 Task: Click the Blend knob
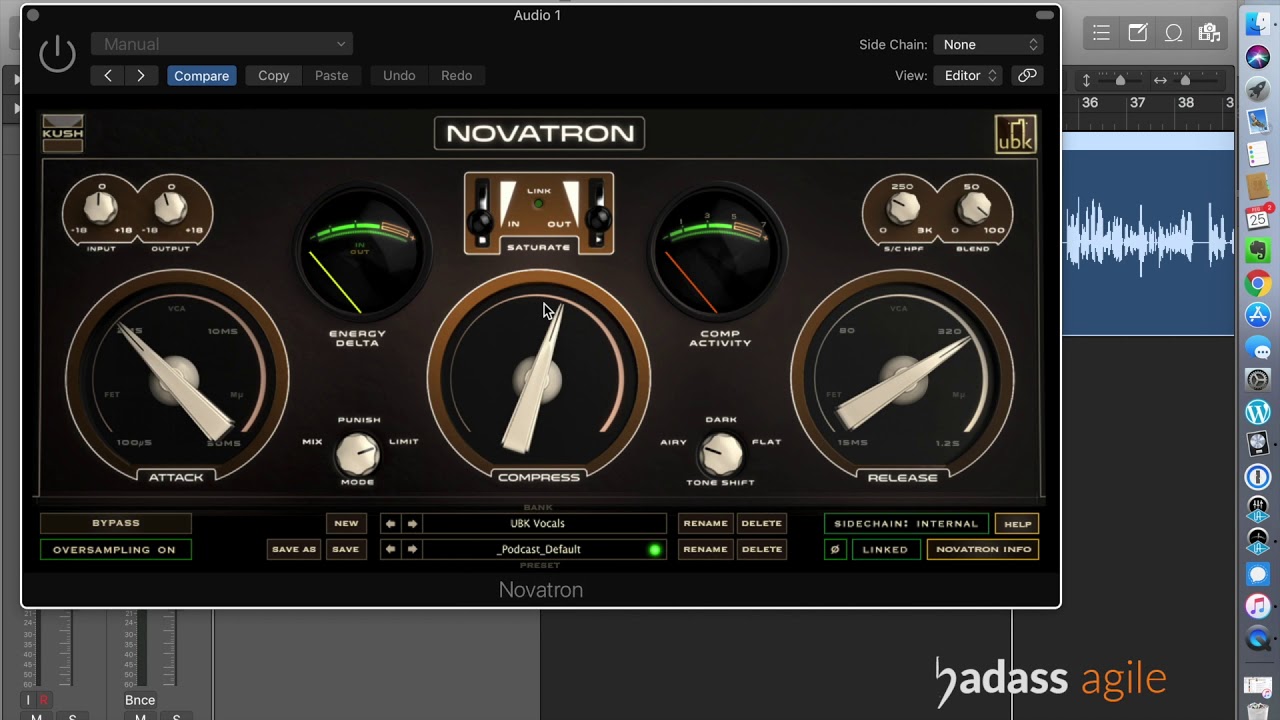[973, 207]
